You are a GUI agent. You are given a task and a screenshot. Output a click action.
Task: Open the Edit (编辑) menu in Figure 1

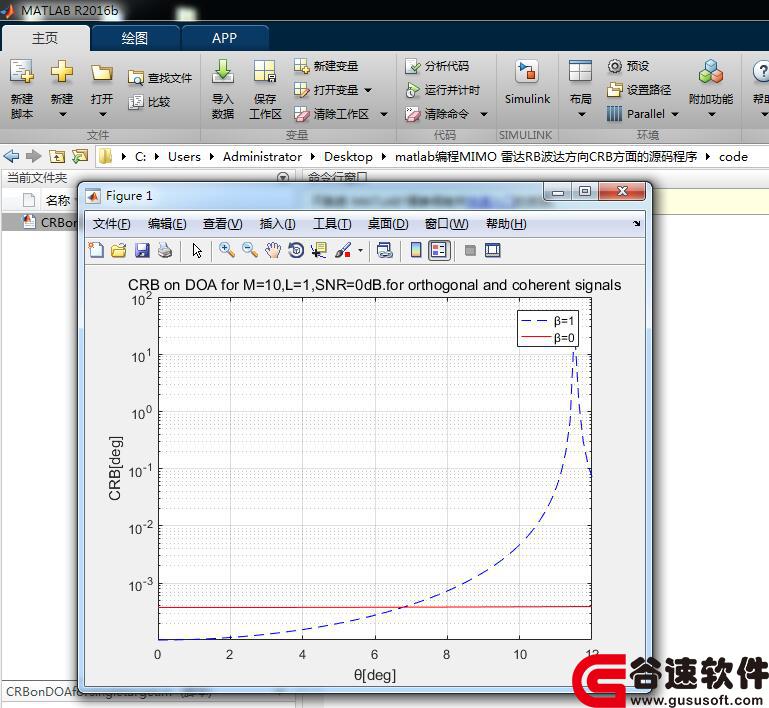click(x=167, y=224)
